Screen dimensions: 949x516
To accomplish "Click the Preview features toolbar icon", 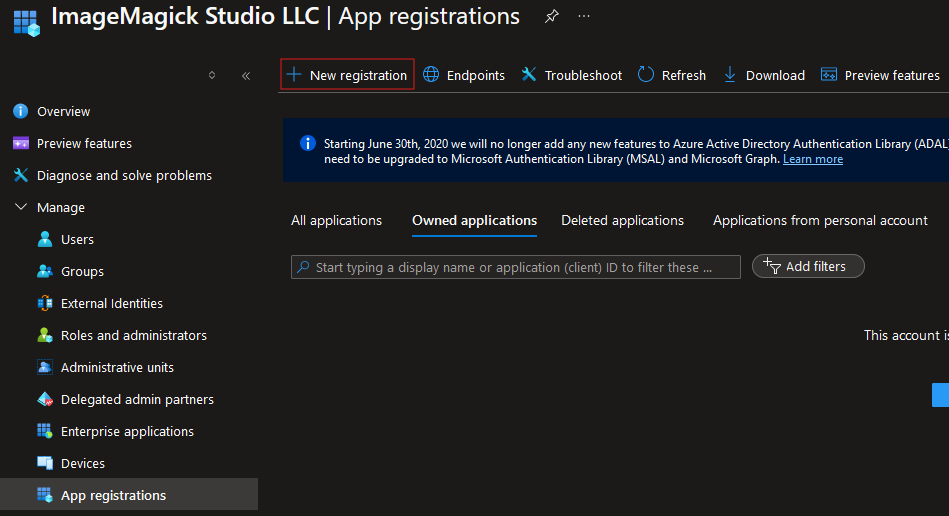I will pos(829,74).
